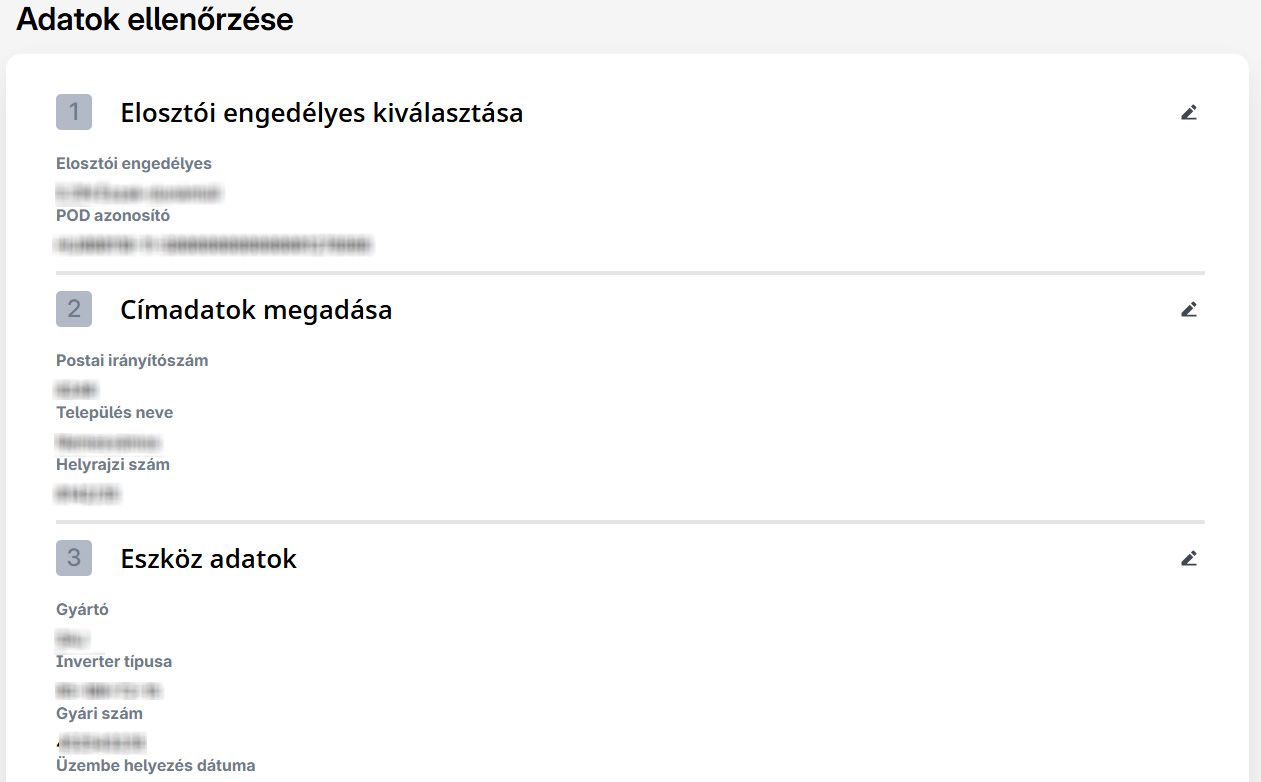Click the pencil icon for Címadatok megadása
The image size is (1261, 782).
point(1188,309)
